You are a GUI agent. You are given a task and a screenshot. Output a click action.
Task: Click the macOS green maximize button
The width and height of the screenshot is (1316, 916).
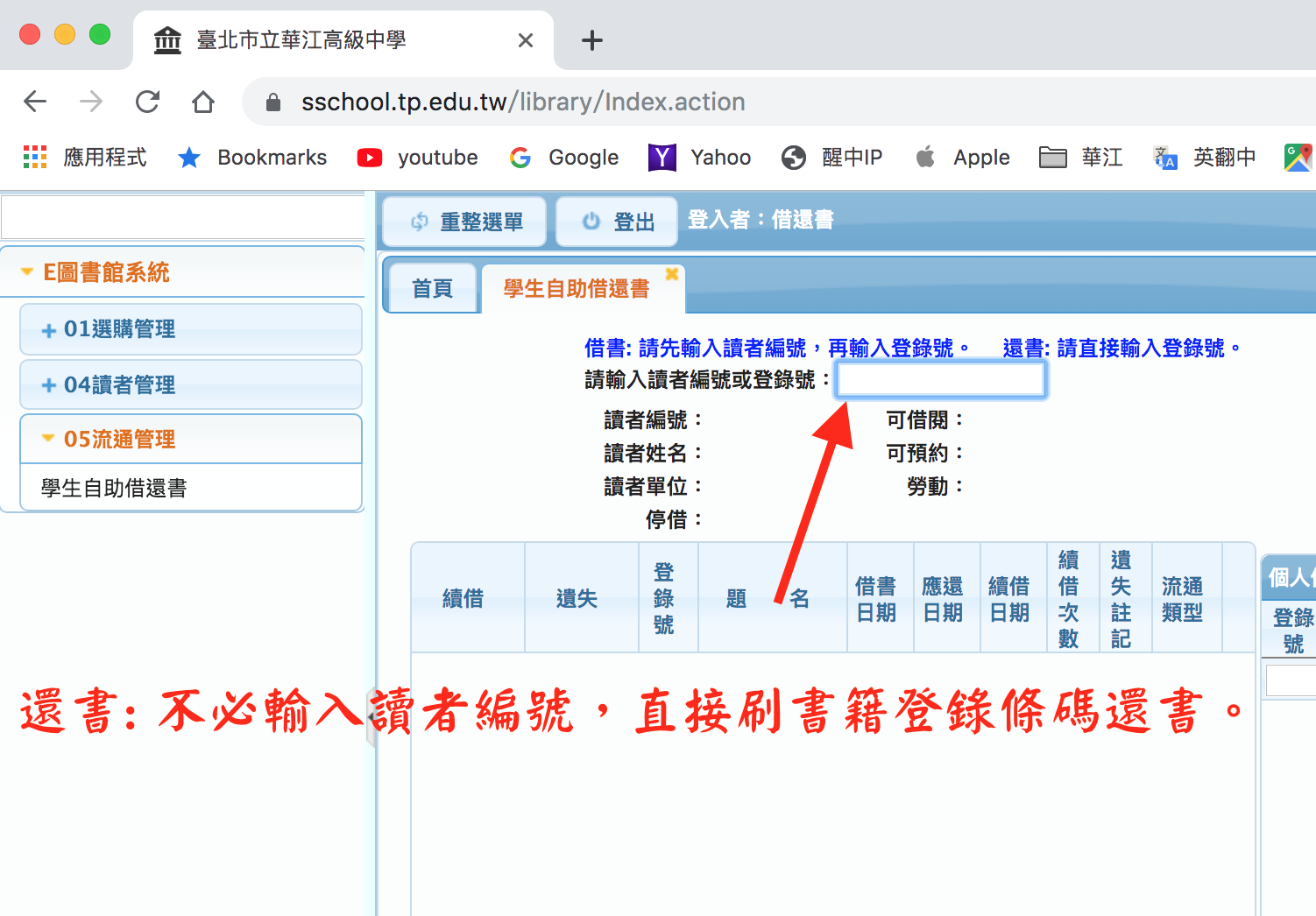point(100,34)
